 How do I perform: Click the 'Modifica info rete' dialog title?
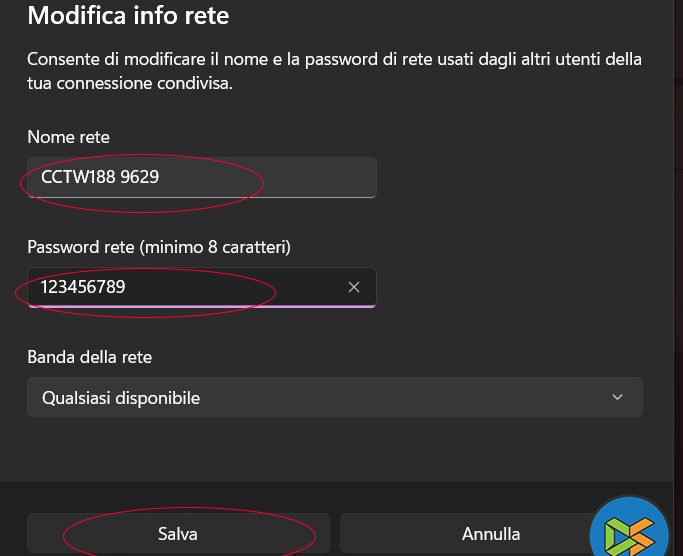(x=128, y=16)
